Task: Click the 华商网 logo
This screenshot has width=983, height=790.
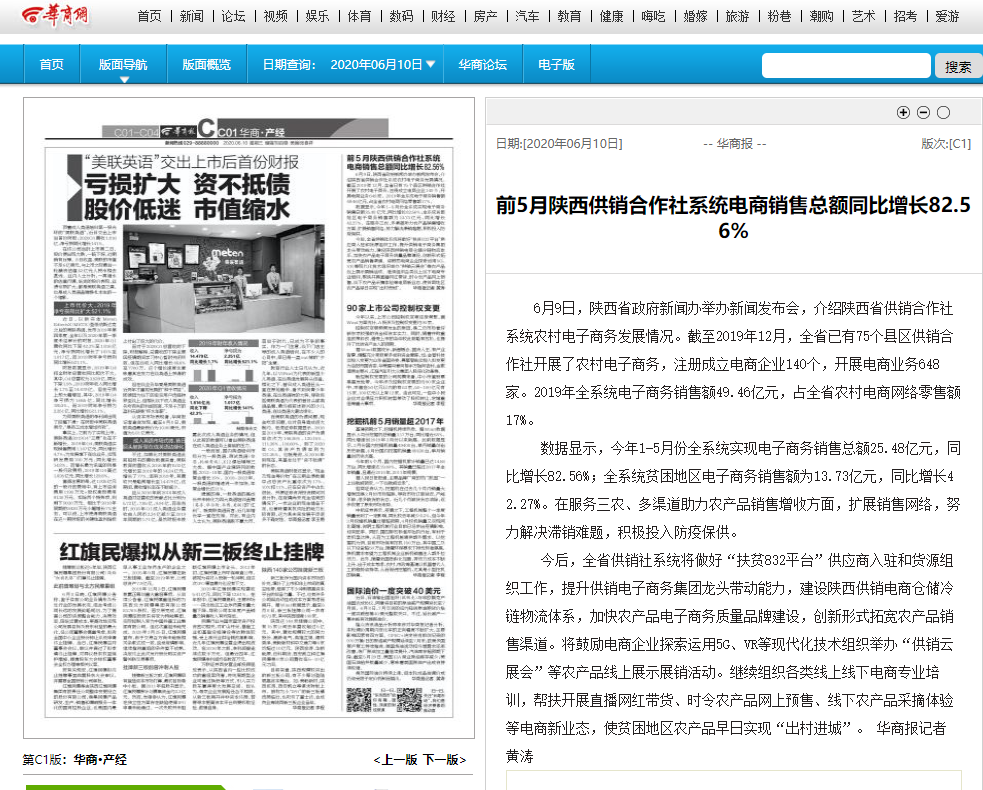Action: click(55, 16)
